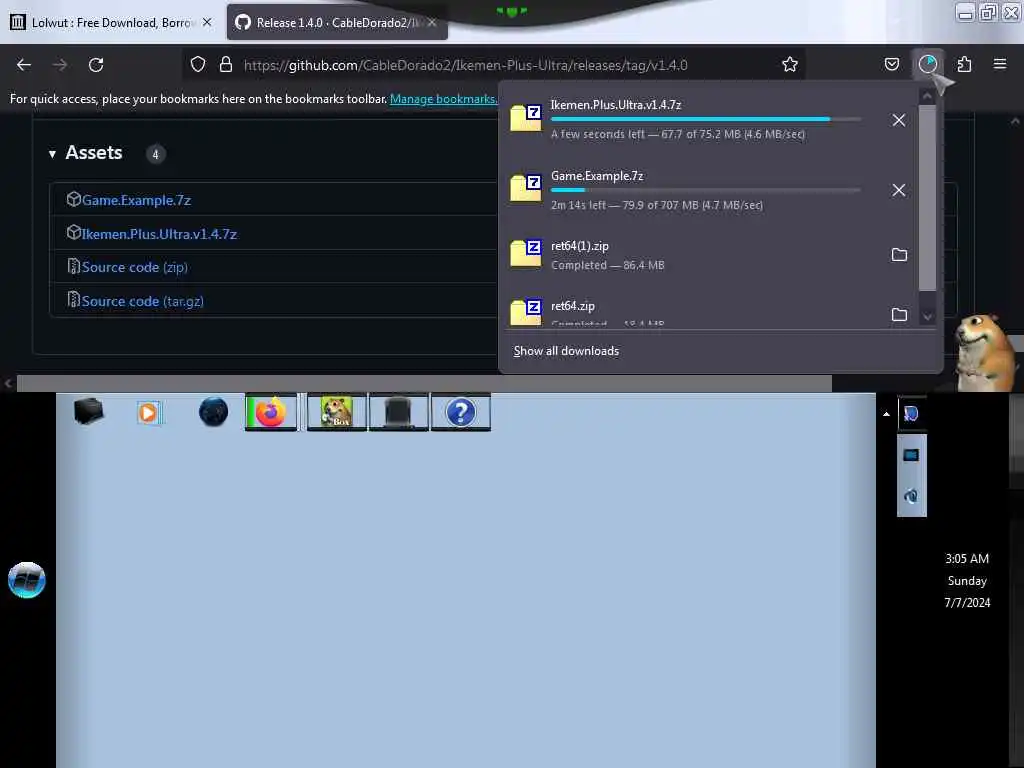
Task: Open the Extensions puzzle icon
Action: pos(964,64)
